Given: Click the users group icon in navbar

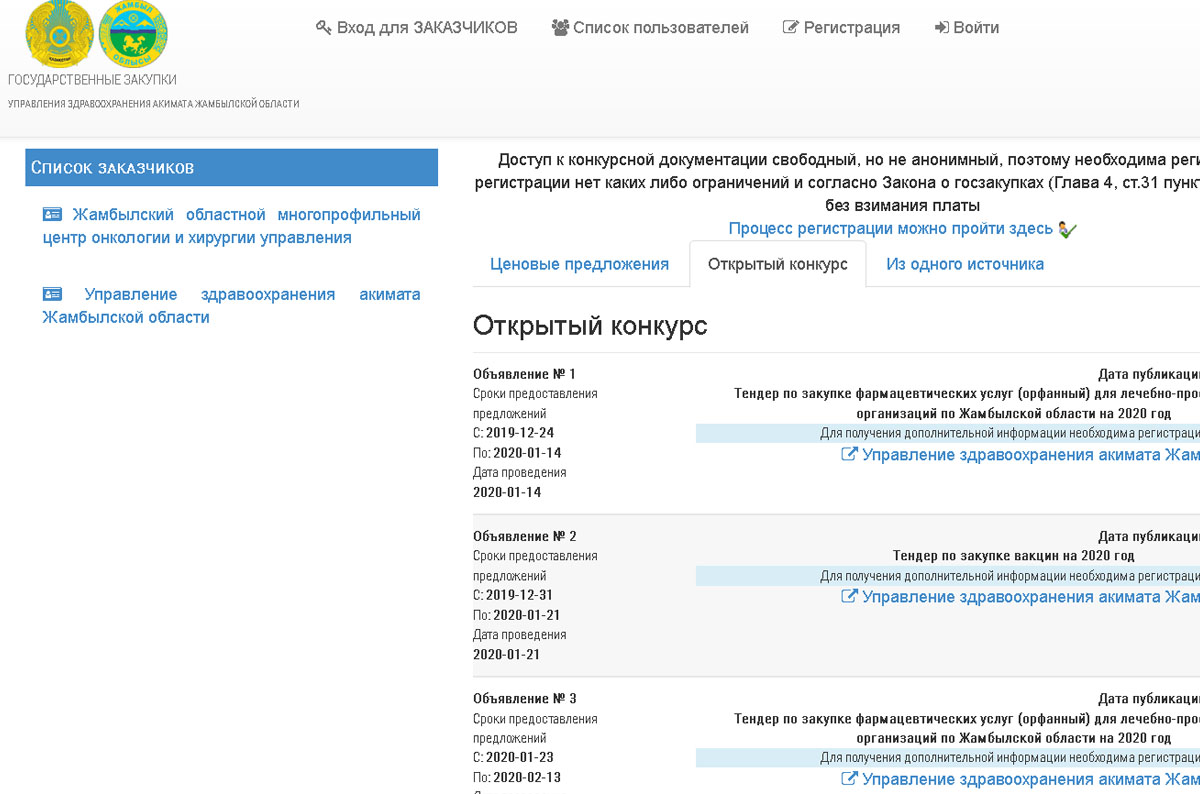Looking at the screenshot, I should pyautogui.click(x=560, y=28).
